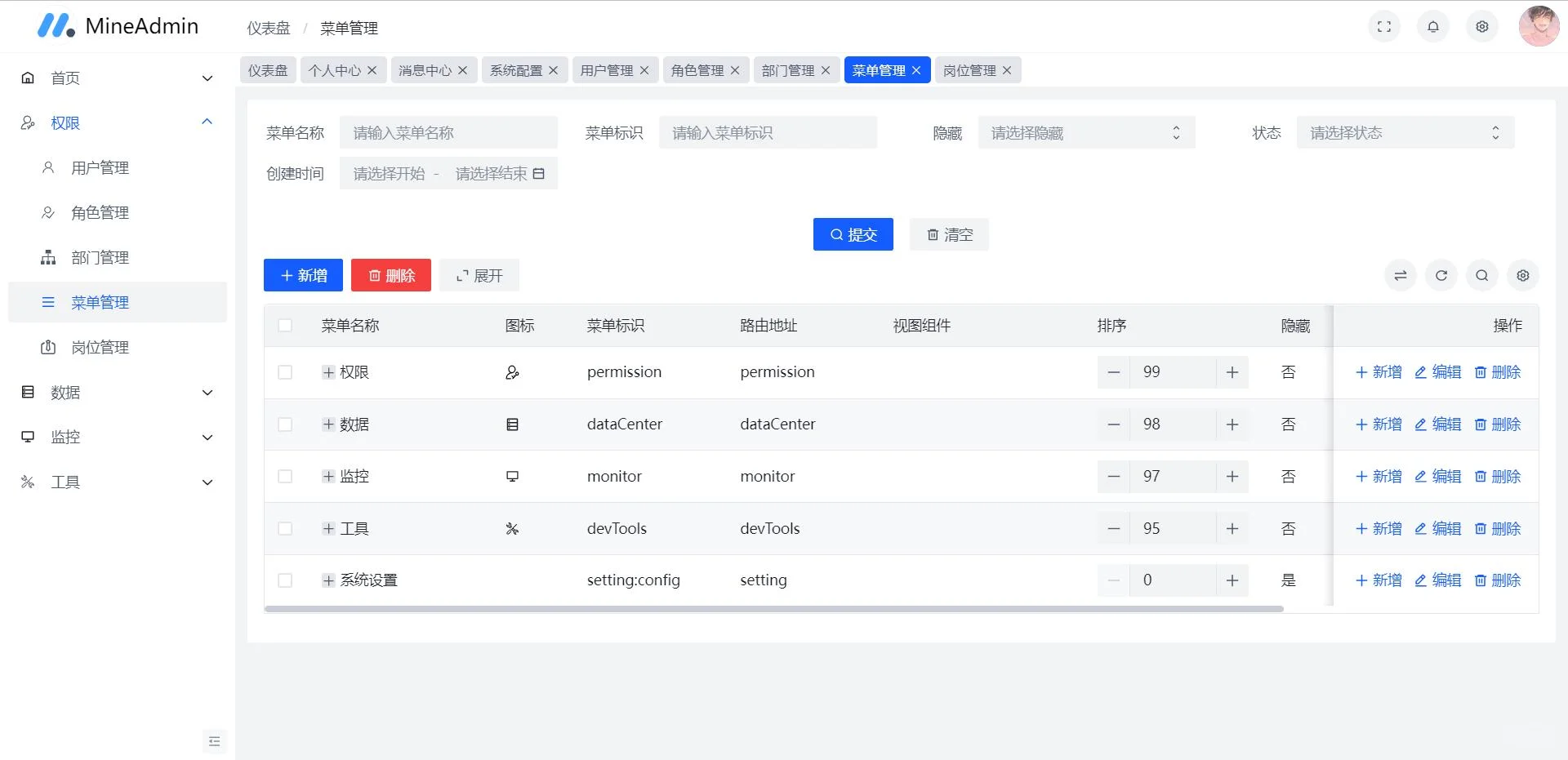The image size is (1568, 760).
Task: Select all rows with header checkbox
Action: click(285, 326)
